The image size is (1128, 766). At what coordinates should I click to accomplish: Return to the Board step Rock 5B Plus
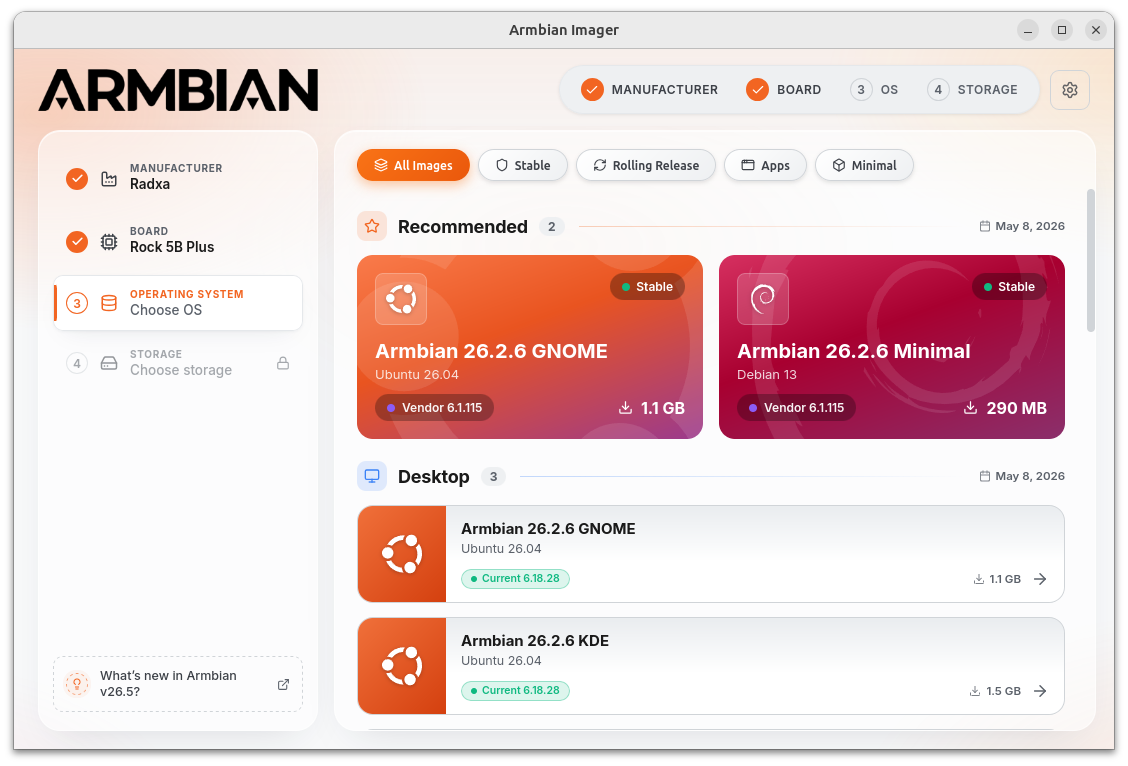[178, 240]
